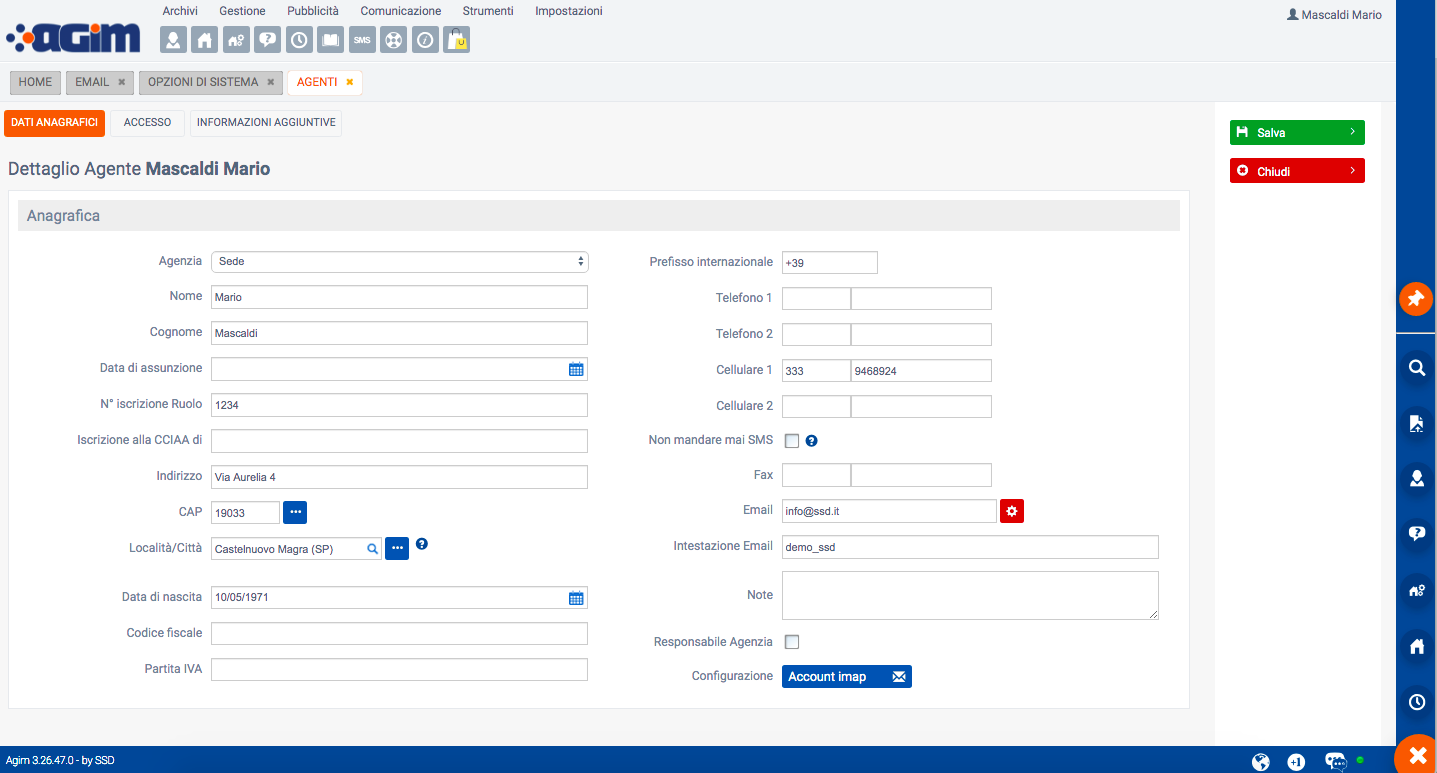Click into the Partita IVA field

point(399,669)
